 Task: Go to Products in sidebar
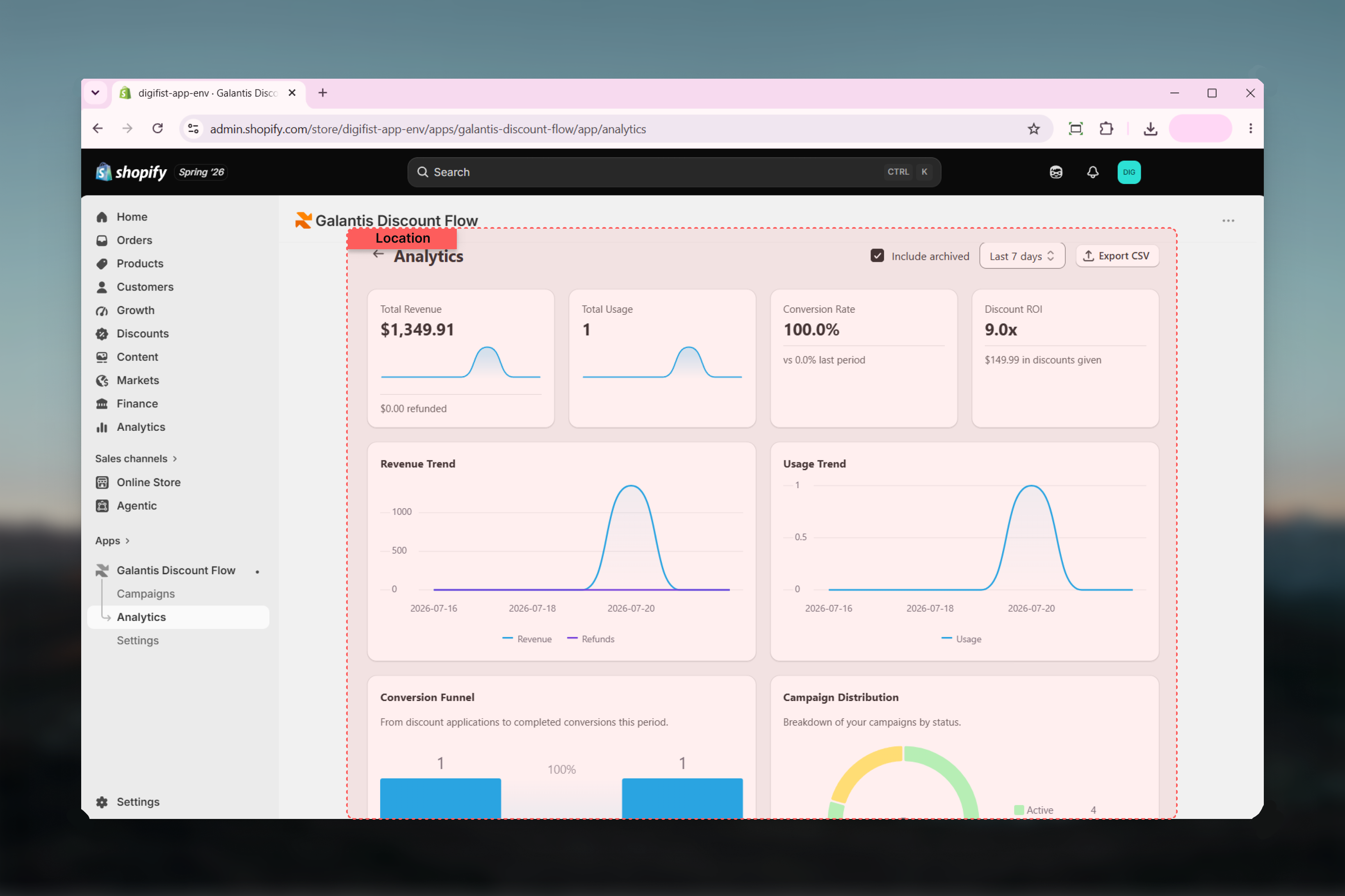[x=139, y=264]
